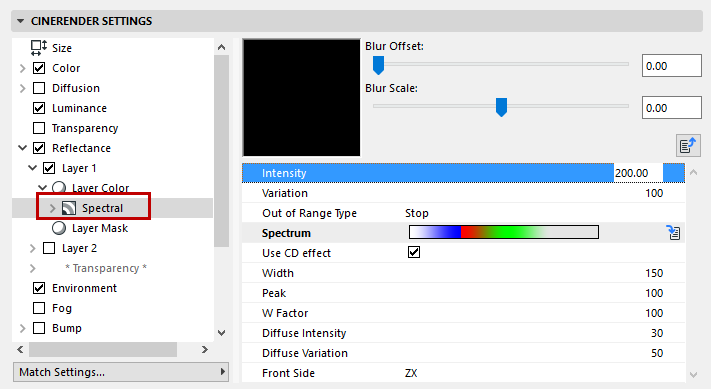Click the Layer Color circle icon
Viewport: 711px width, 389px height.
tap(59, 187)
